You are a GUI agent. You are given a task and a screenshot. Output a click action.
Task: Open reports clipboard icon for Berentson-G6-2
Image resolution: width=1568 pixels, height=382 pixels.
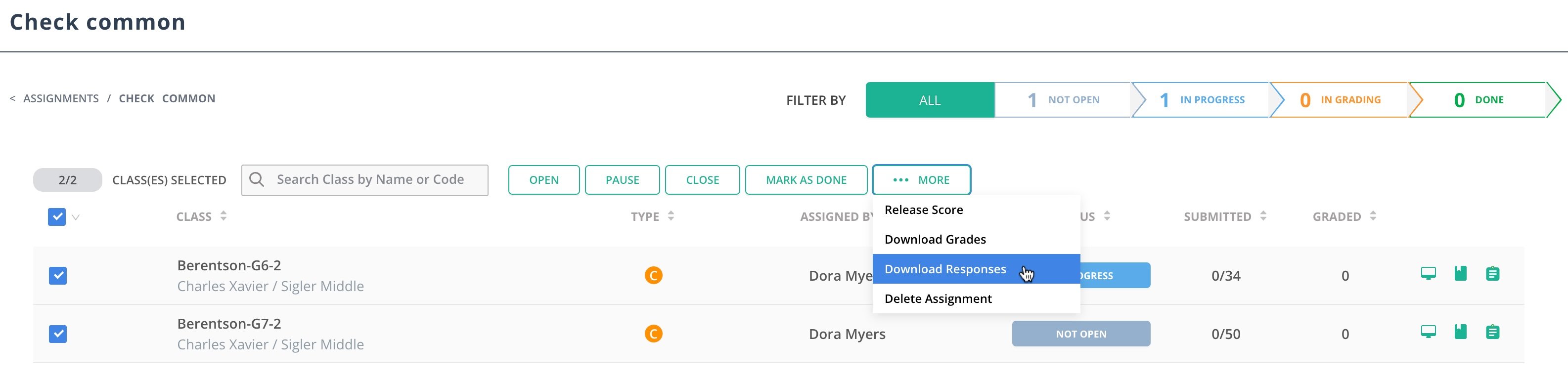pos(1492,274)
